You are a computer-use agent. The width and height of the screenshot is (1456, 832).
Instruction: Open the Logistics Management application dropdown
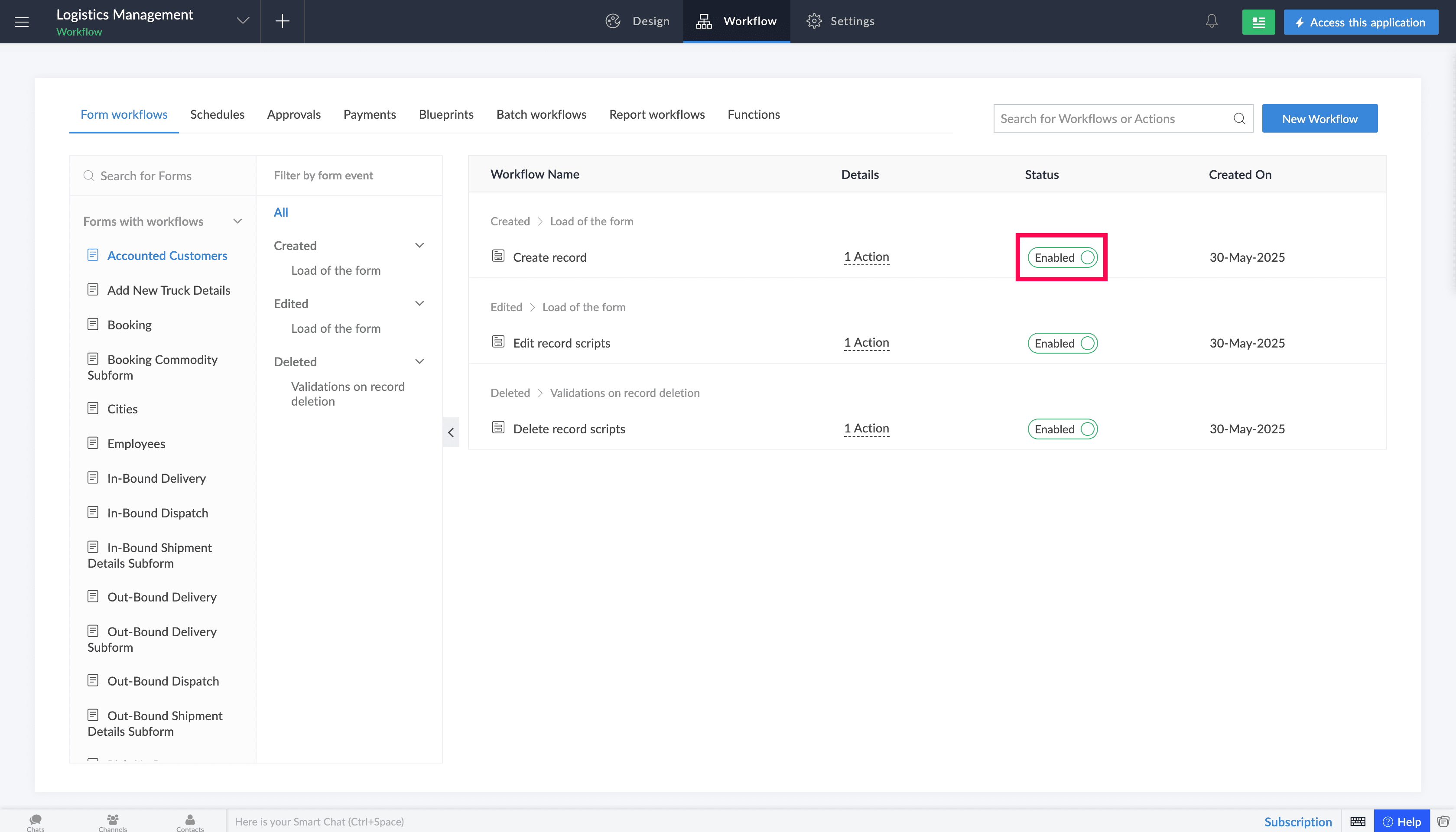(243, 21)
